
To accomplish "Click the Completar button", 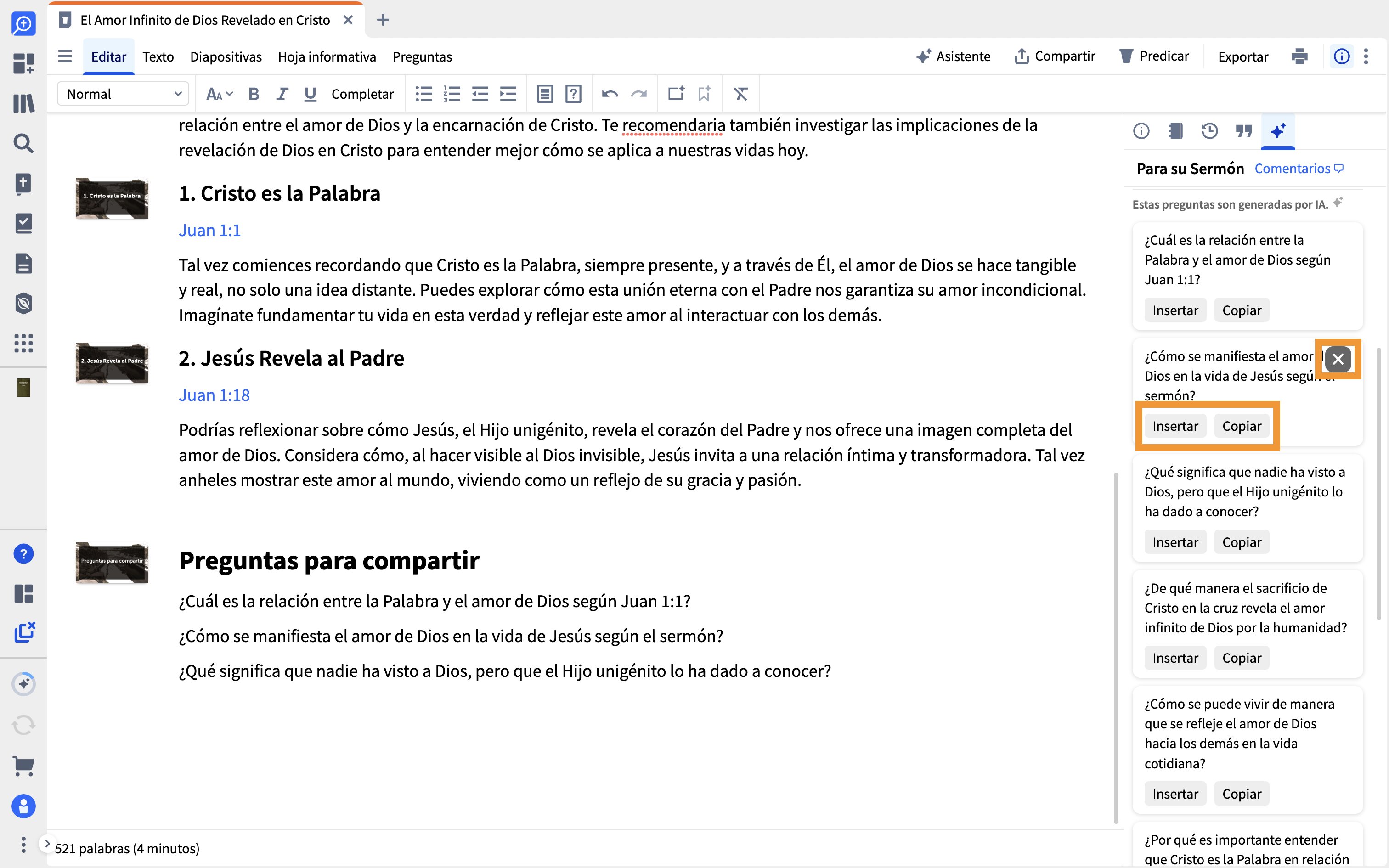I will (362, 94).
